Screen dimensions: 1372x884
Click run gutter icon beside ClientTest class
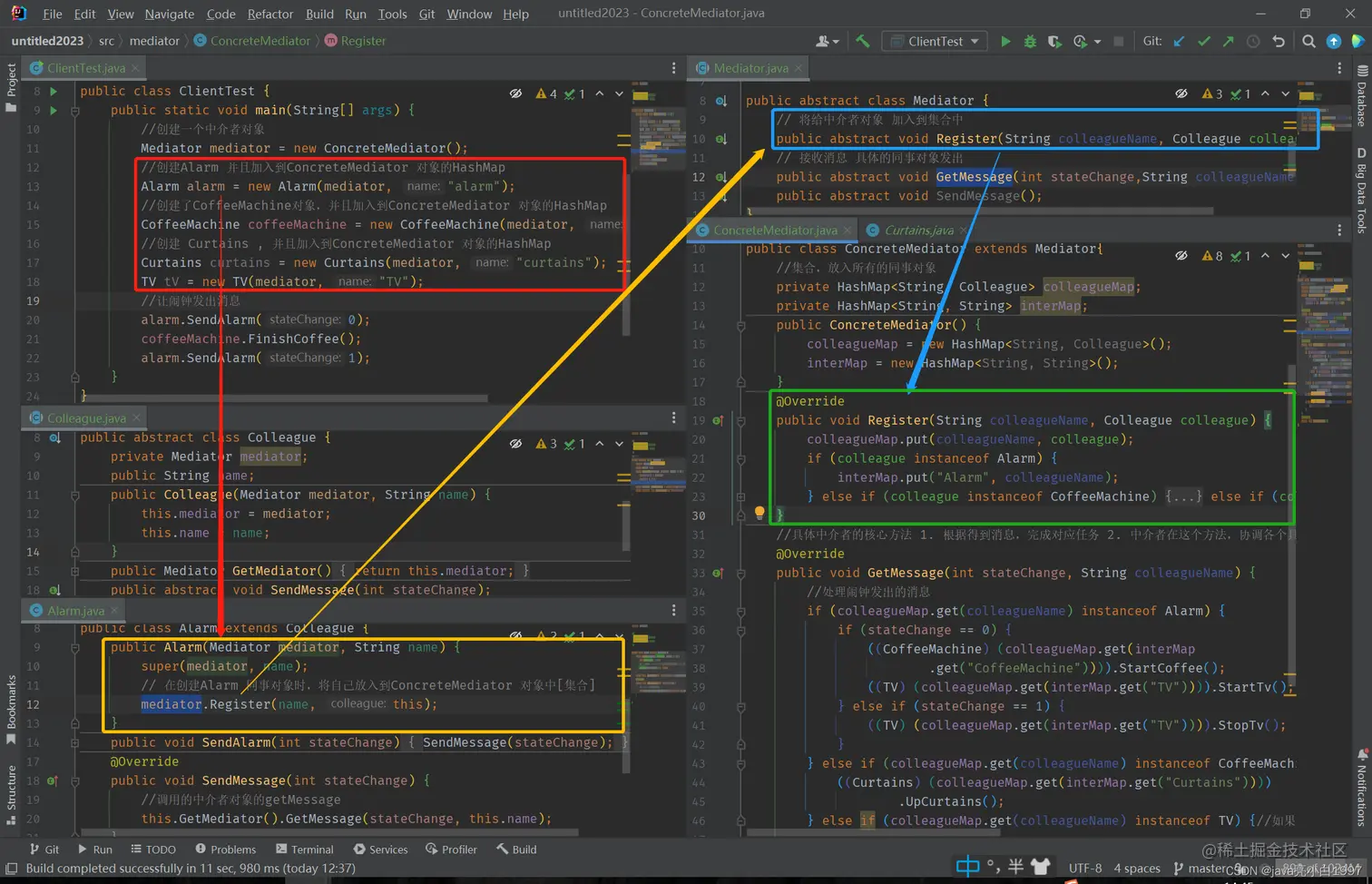(x=54, y=91)
